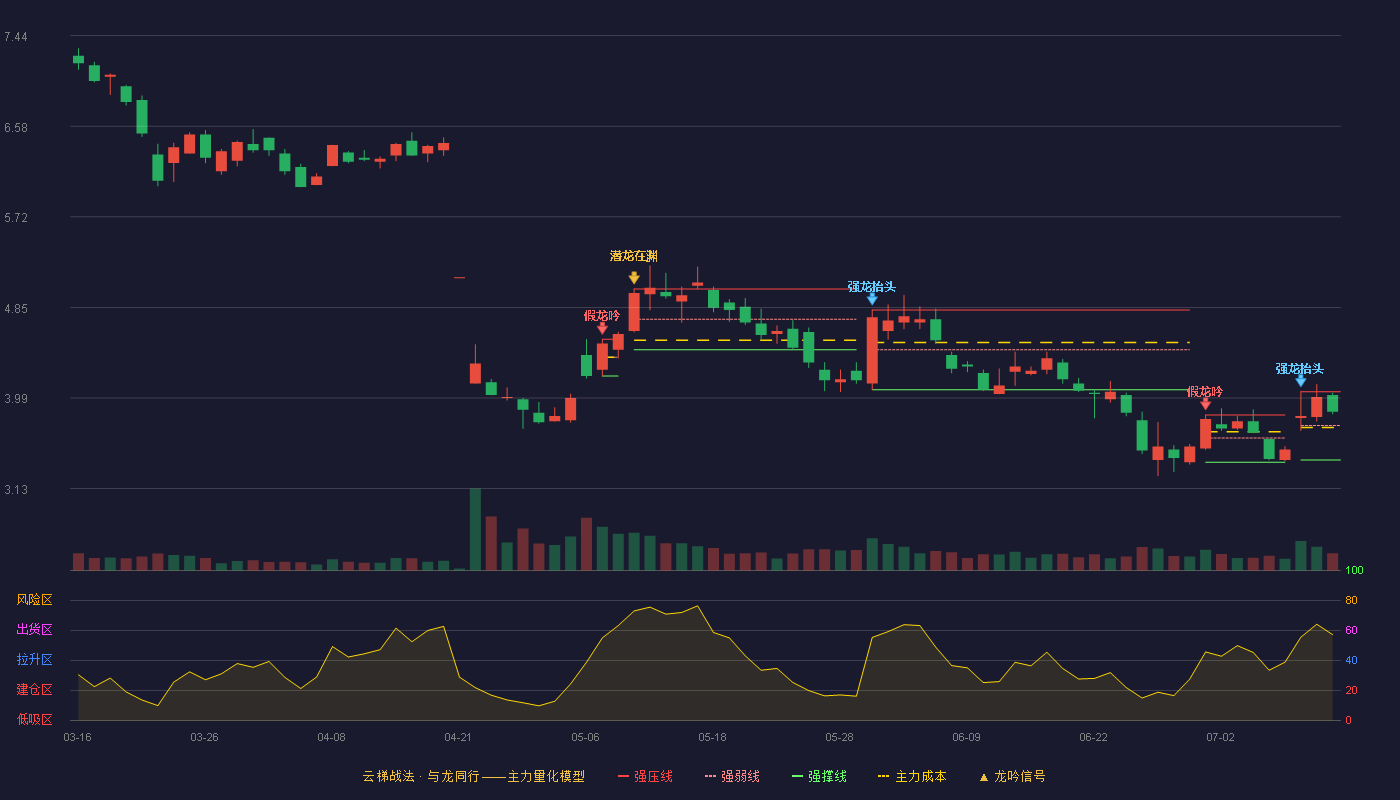The image size is (1400, 800).
Task: Click the 03-26 date label
Action: 204,737
